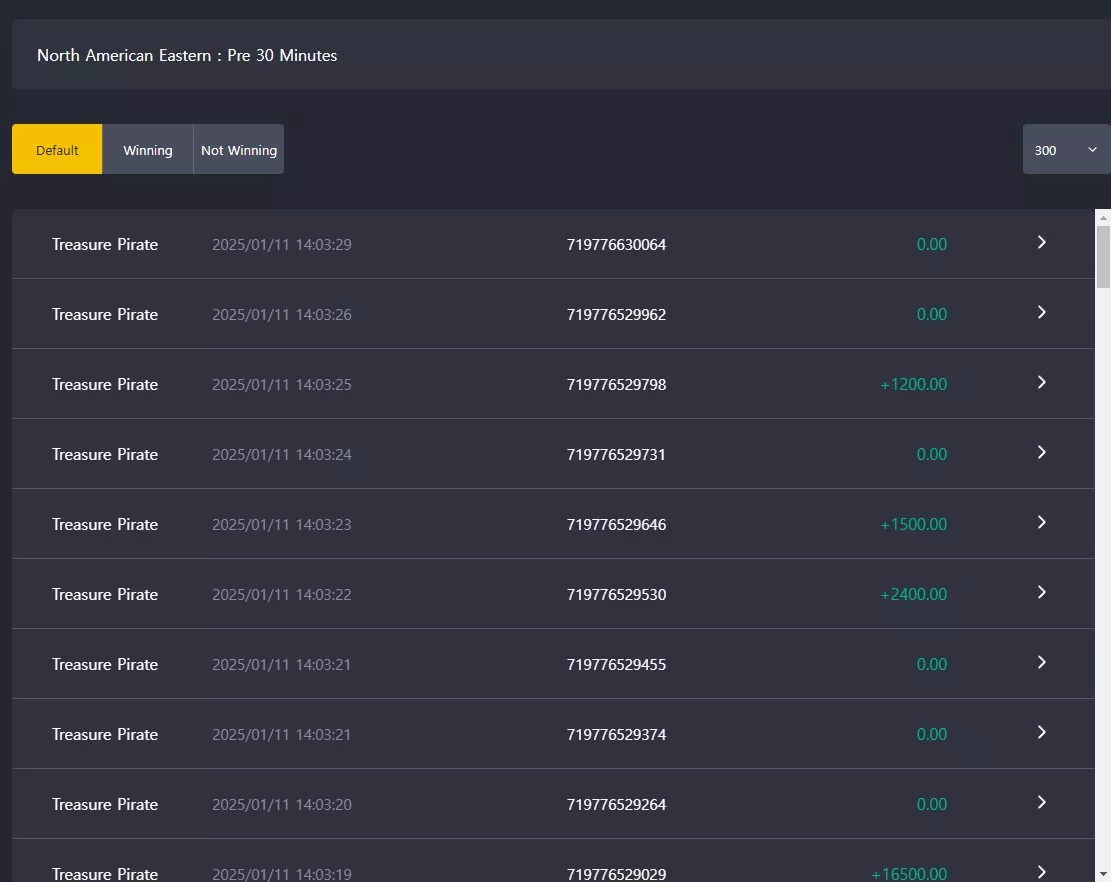Click the +1500.00 payout amount
The image size is (1111, 882).
[x=913, y=524]
